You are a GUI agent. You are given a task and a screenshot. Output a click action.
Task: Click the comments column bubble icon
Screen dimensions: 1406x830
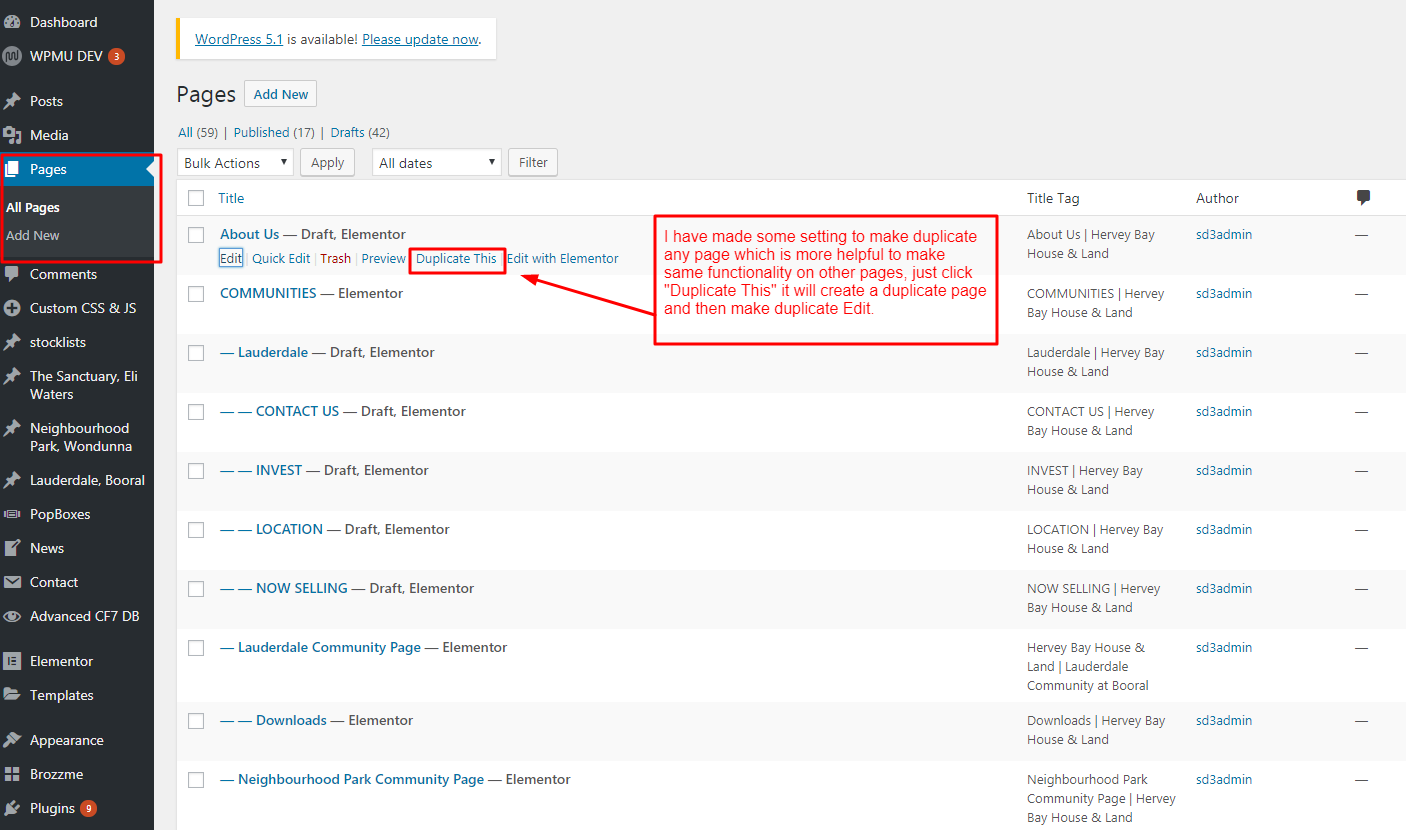click(x=1363, y=198)
